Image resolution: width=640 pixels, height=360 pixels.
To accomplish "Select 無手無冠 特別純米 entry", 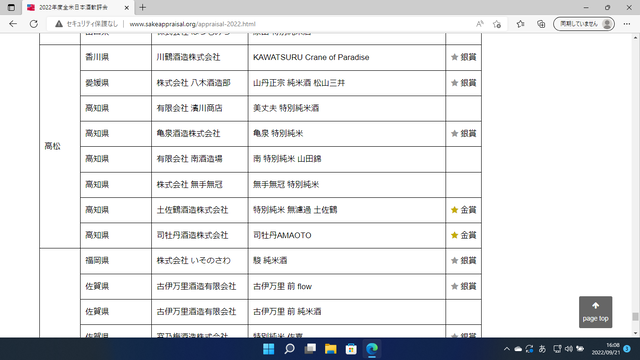I will tap(347, 185).
